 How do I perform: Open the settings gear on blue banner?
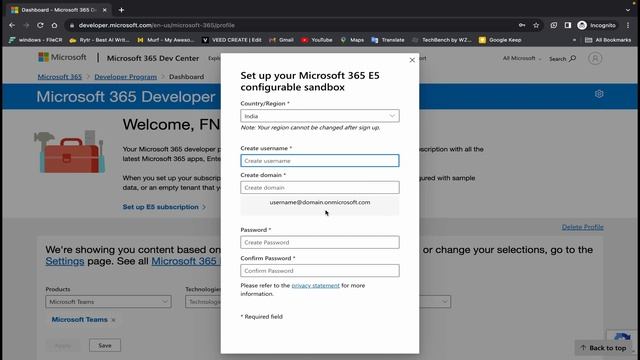599,94
